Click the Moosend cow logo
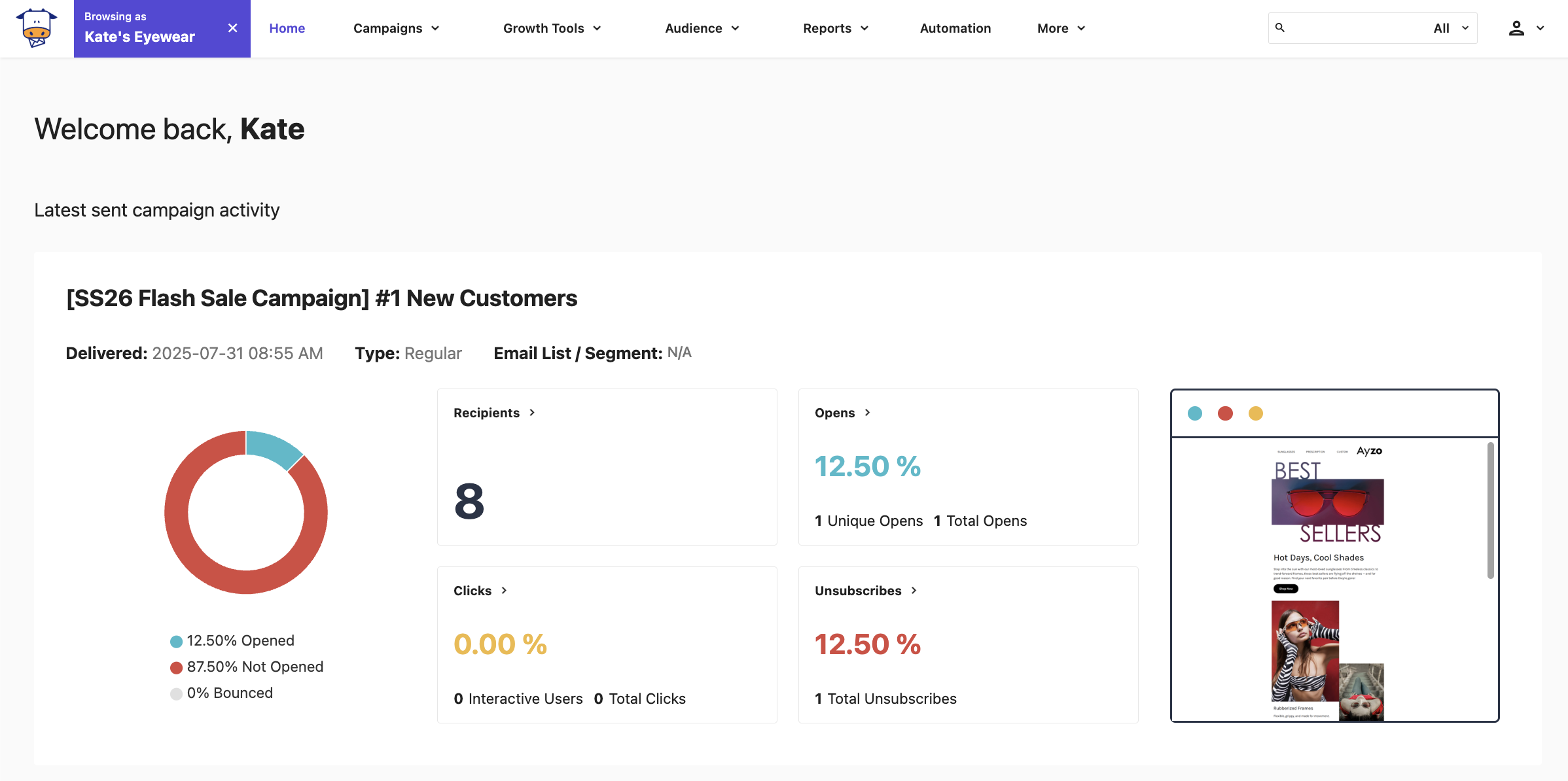 coord(37,28)
